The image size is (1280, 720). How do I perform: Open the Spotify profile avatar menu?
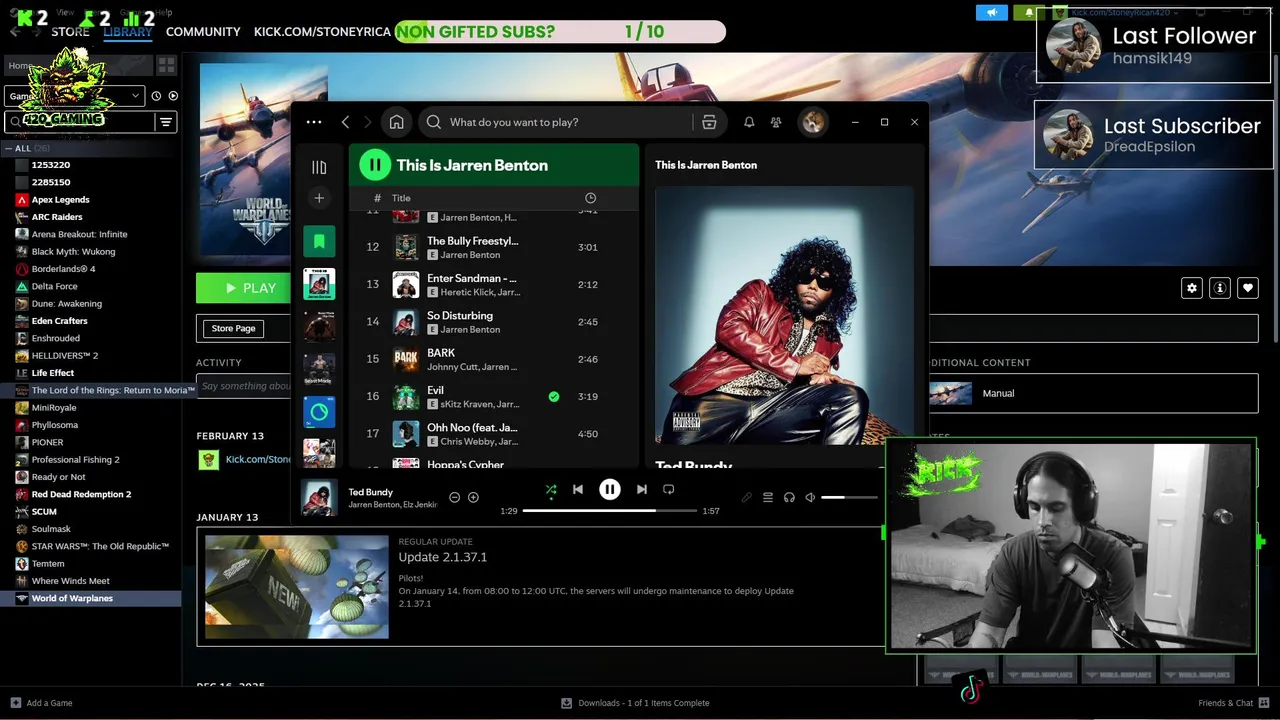813,122
